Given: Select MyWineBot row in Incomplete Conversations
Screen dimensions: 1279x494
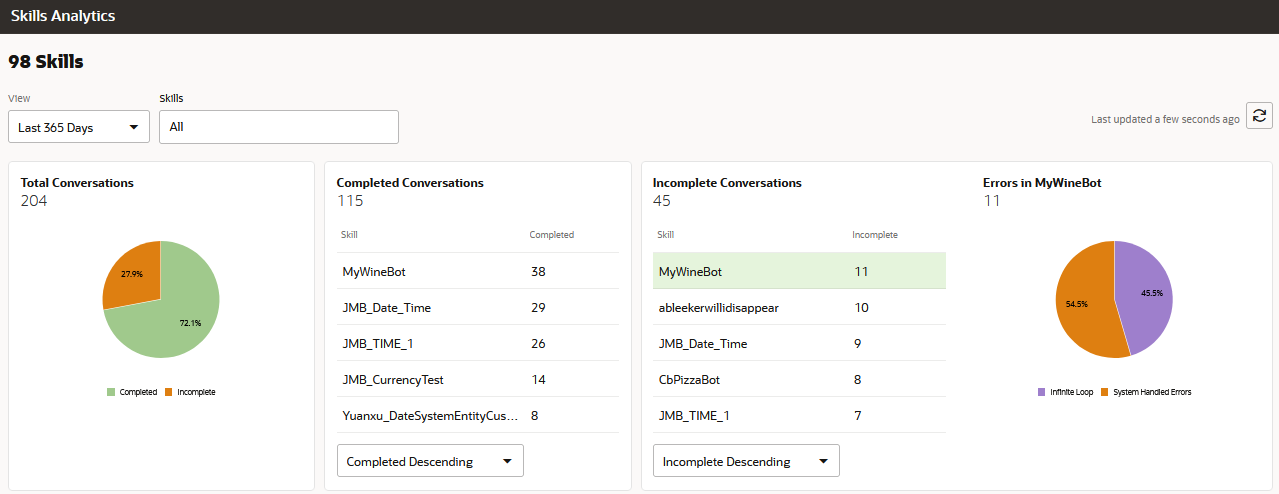Looking at the screenshot, I should pos(798,271).
